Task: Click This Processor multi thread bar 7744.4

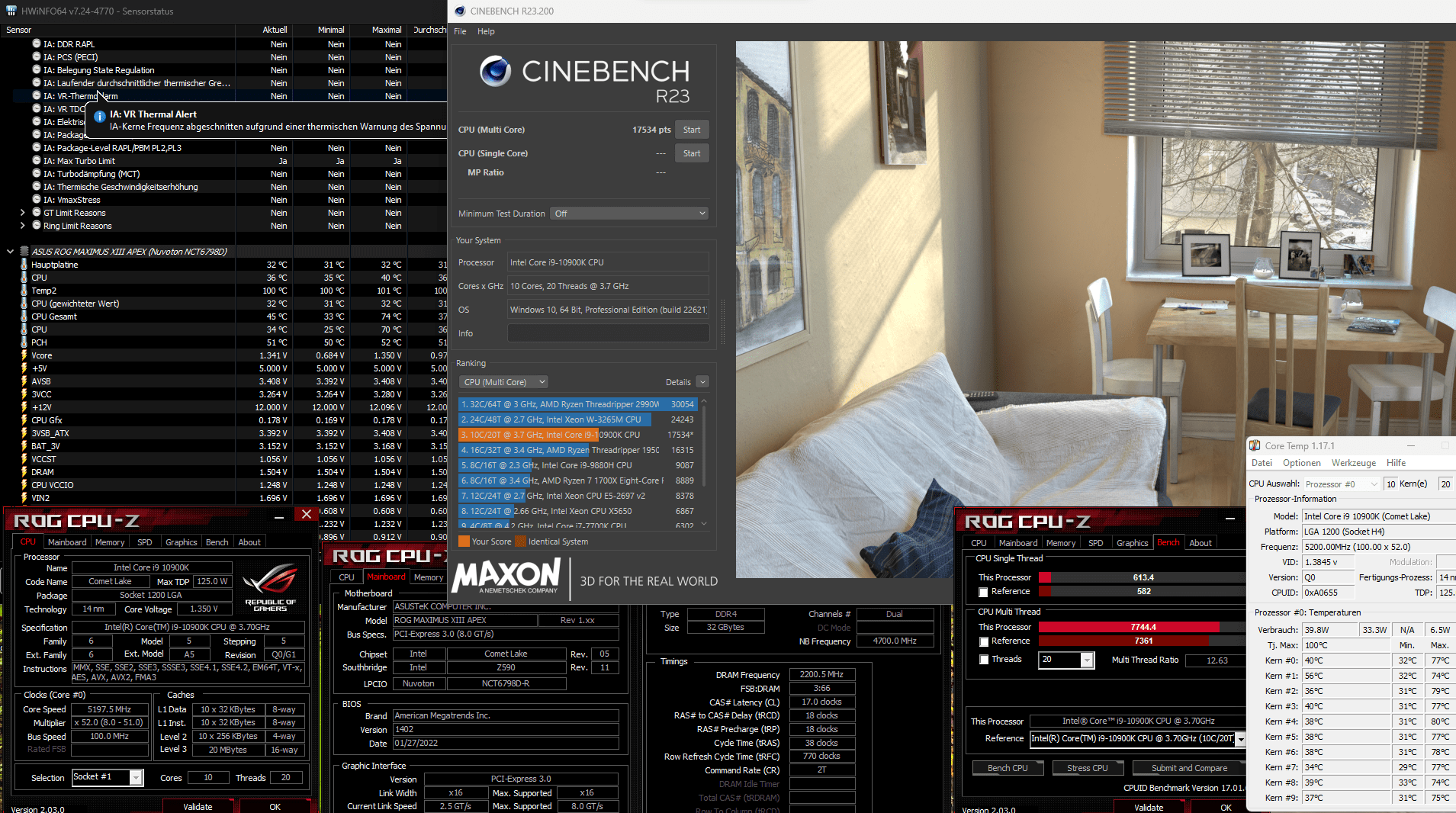Action: (1142, 627)
